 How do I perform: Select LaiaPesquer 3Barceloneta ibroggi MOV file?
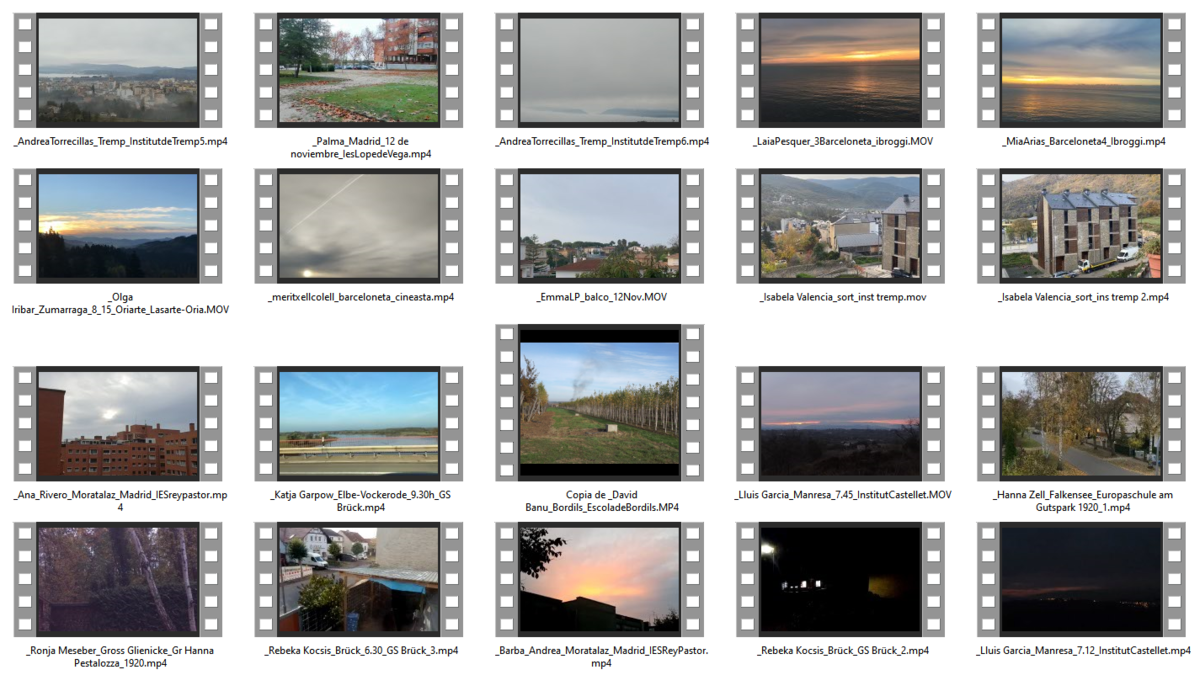pyautogui.click(x=840, y=70)
